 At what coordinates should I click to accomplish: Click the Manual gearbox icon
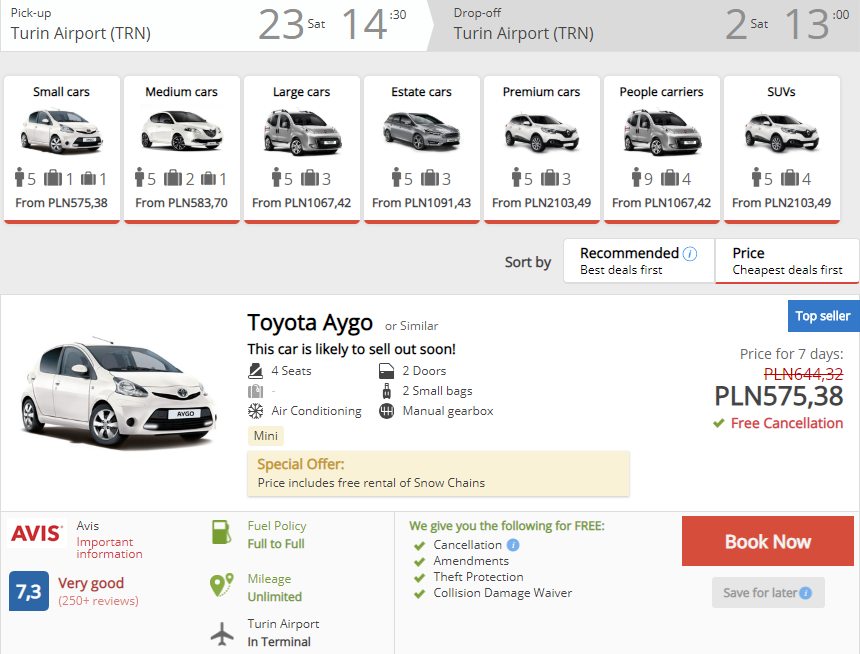pos(387,411)
